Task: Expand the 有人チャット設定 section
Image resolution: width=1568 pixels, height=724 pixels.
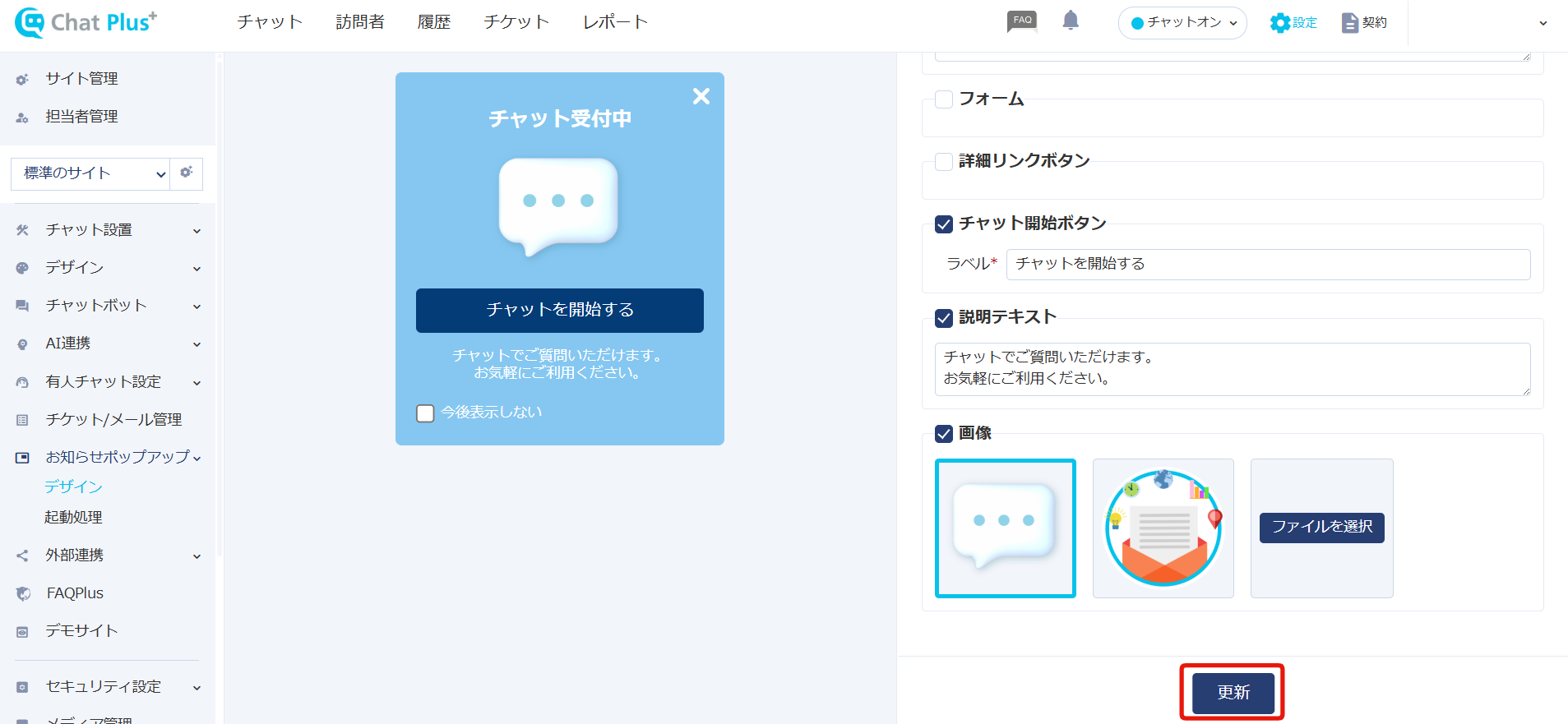Action: (197, 383)
